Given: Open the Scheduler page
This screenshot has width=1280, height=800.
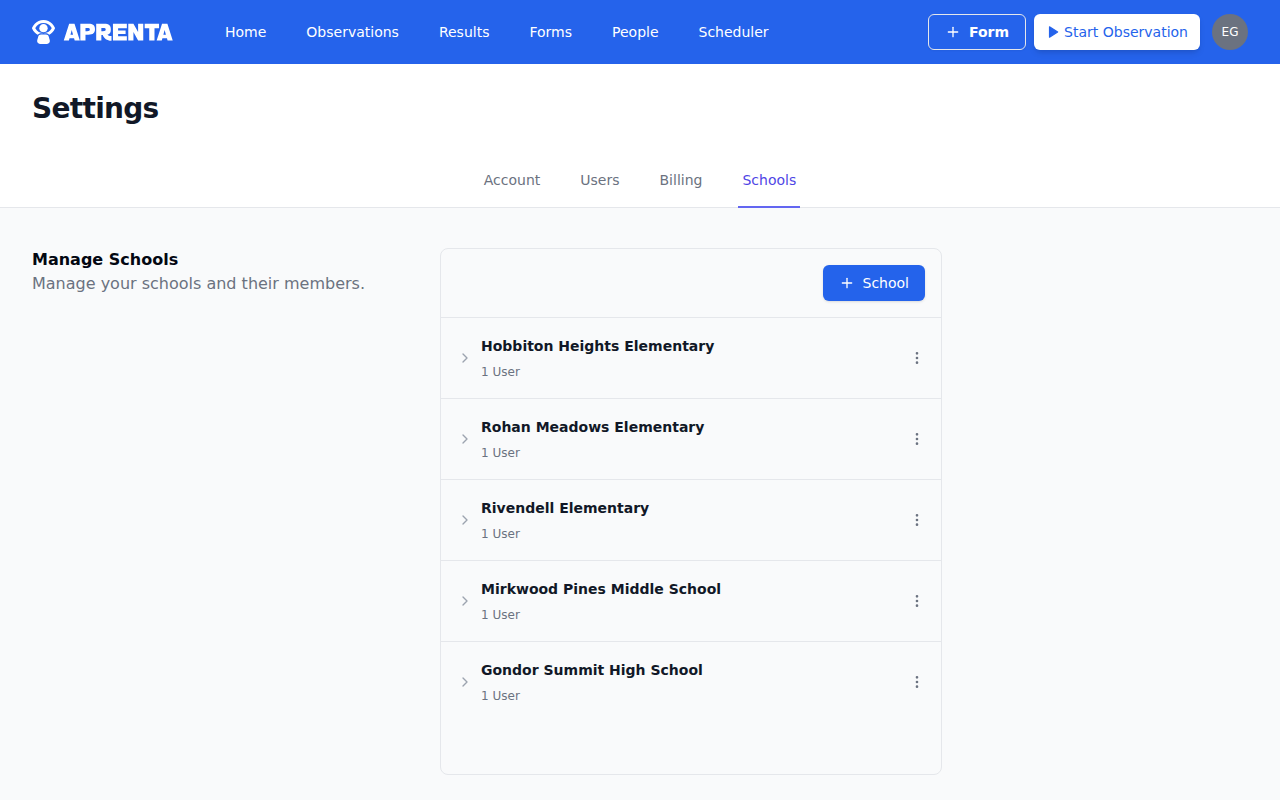Looking at the screenshot, I should pos(733,31).
